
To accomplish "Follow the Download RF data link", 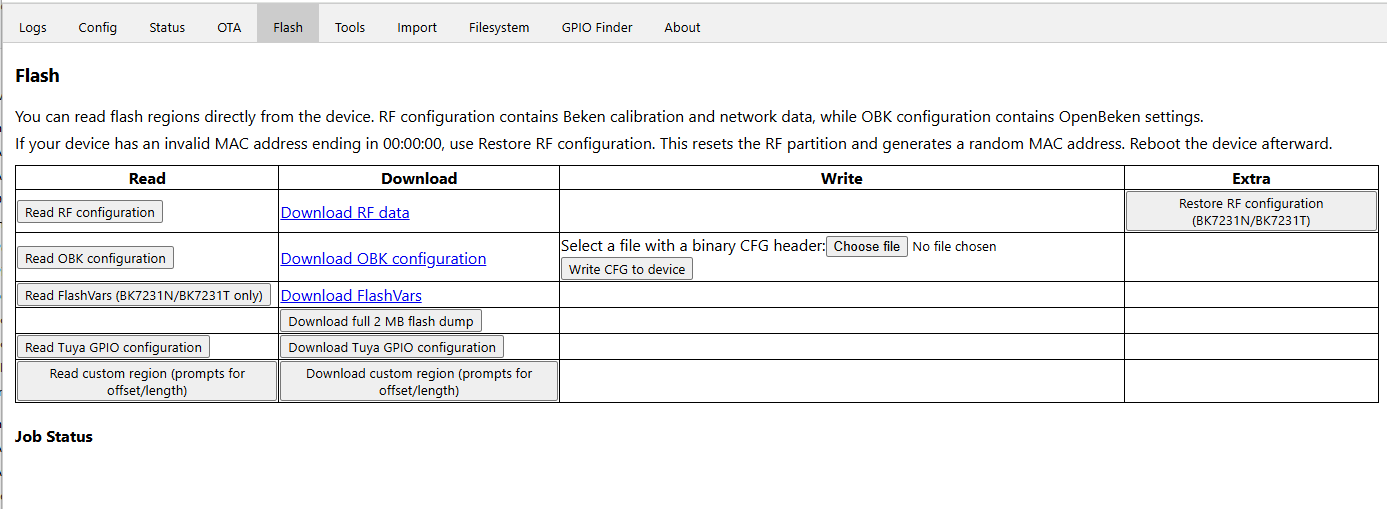I will pyautogui.click(x=345, y=212).
